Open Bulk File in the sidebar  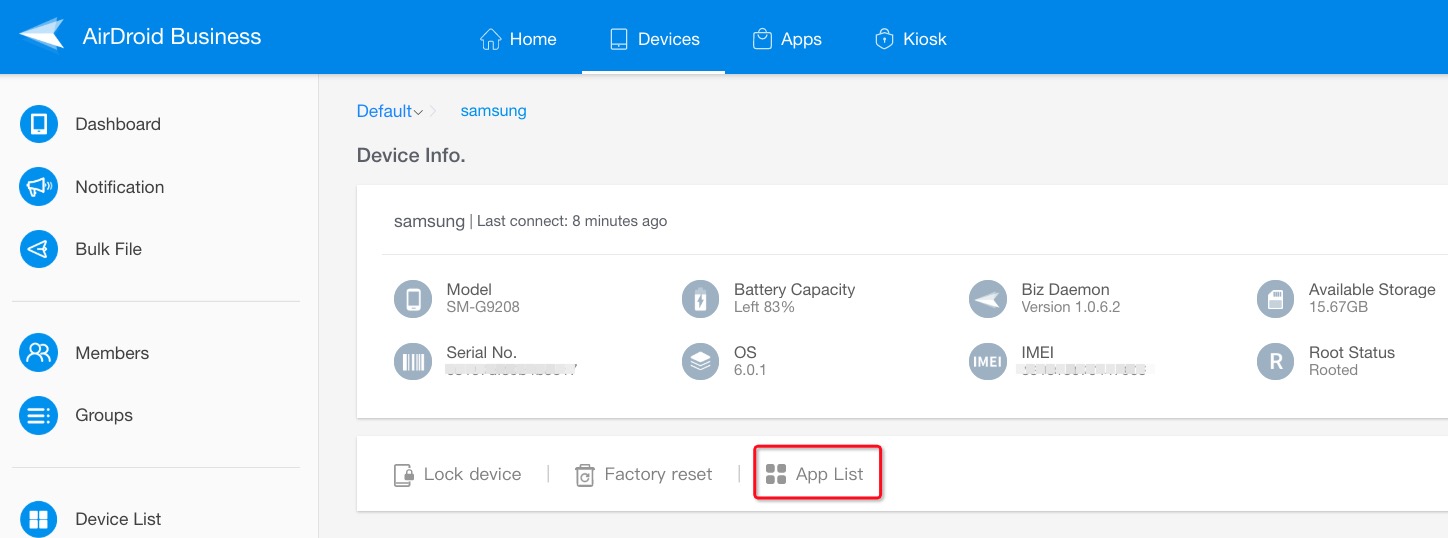(81, 249)
